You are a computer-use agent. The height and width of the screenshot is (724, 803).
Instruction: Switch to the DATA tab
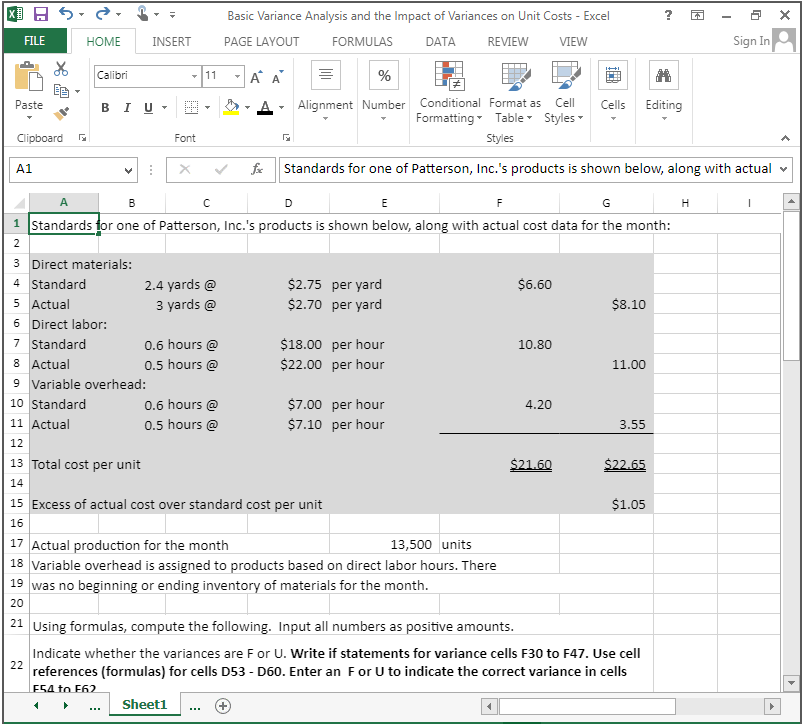pyautogui.click(x=440, y=41)
